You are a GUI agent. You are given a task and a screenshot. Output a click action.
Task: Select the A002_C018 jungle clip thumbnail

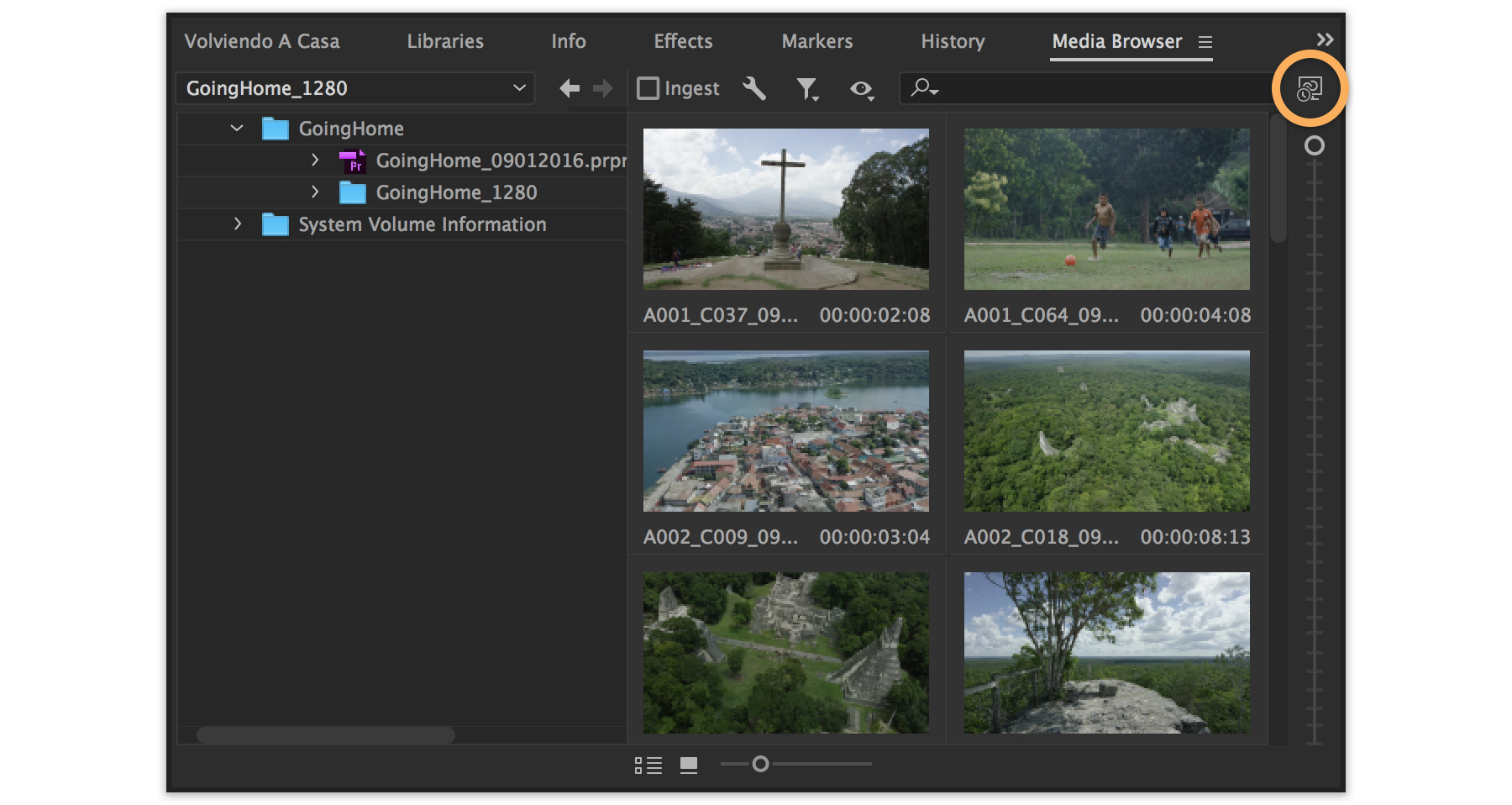pyautogui.click(x=1107, y=431)
